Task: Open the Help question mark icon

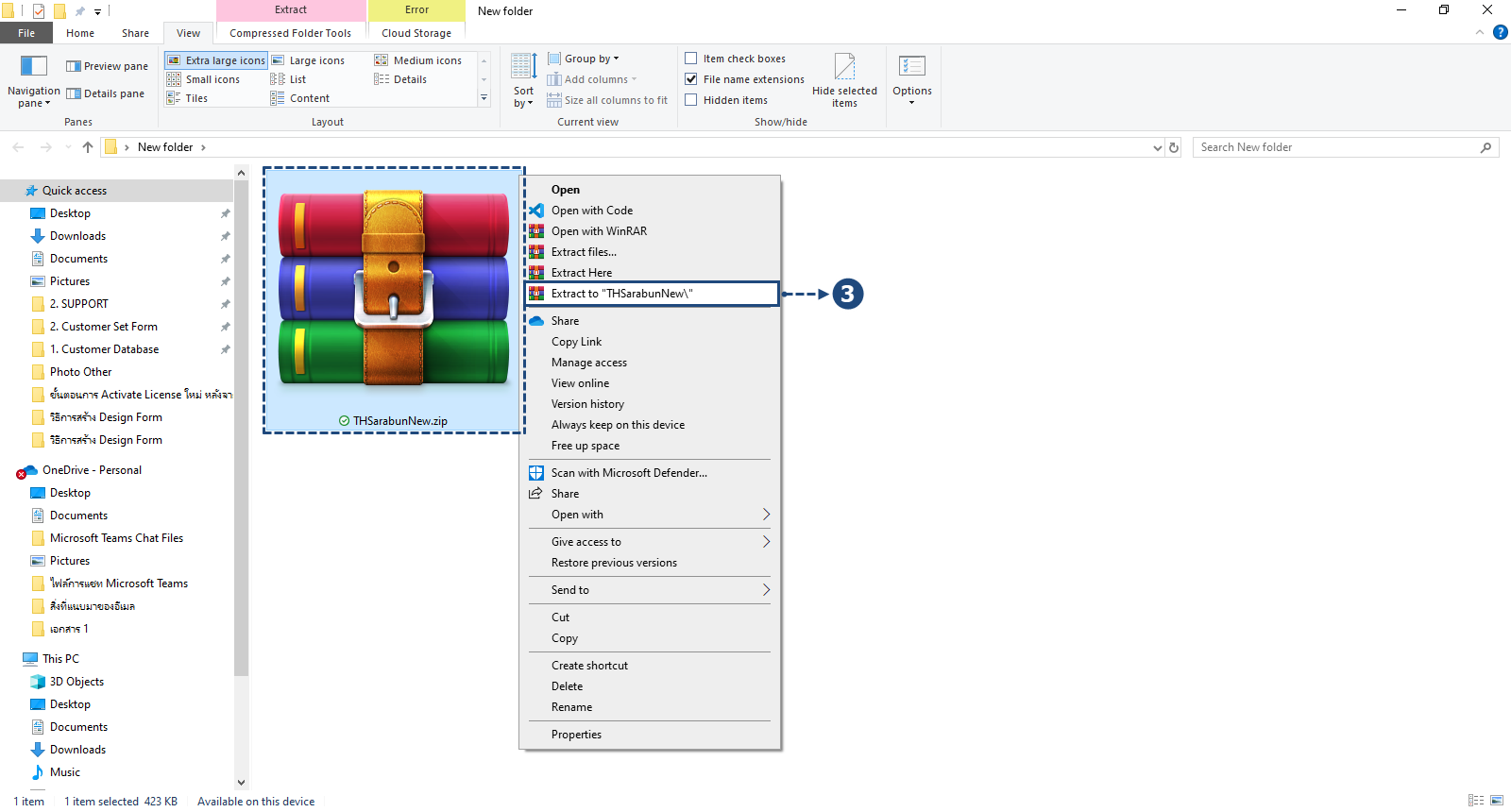Action: [x=1500, y=33]
